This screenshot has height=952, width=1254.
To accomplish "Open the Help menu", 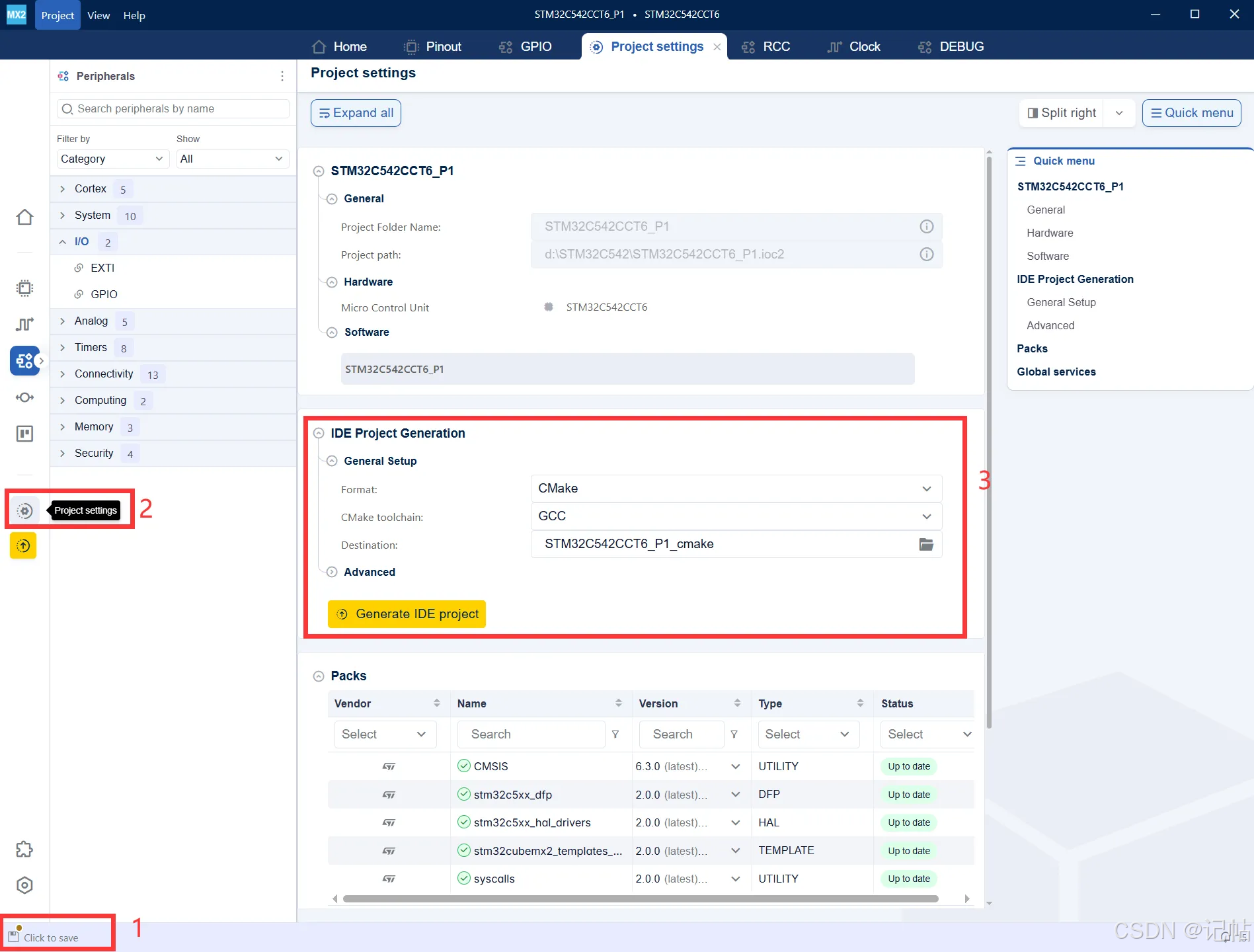I will pyautogui.click(x=134, y=15).
